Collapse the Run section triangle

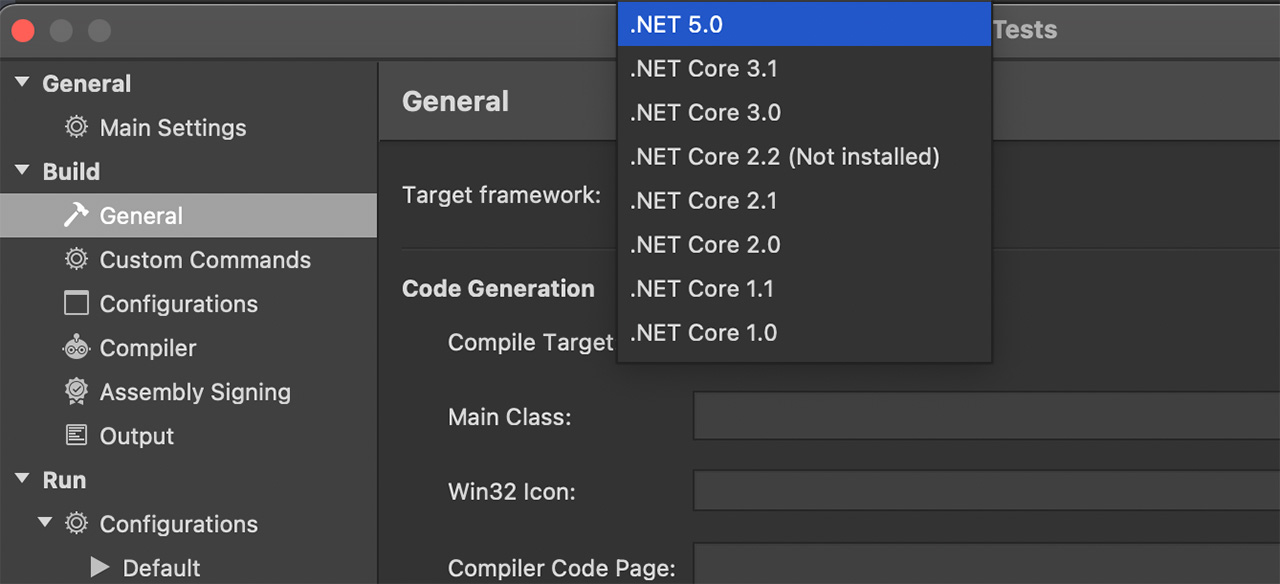click(22, 480)
